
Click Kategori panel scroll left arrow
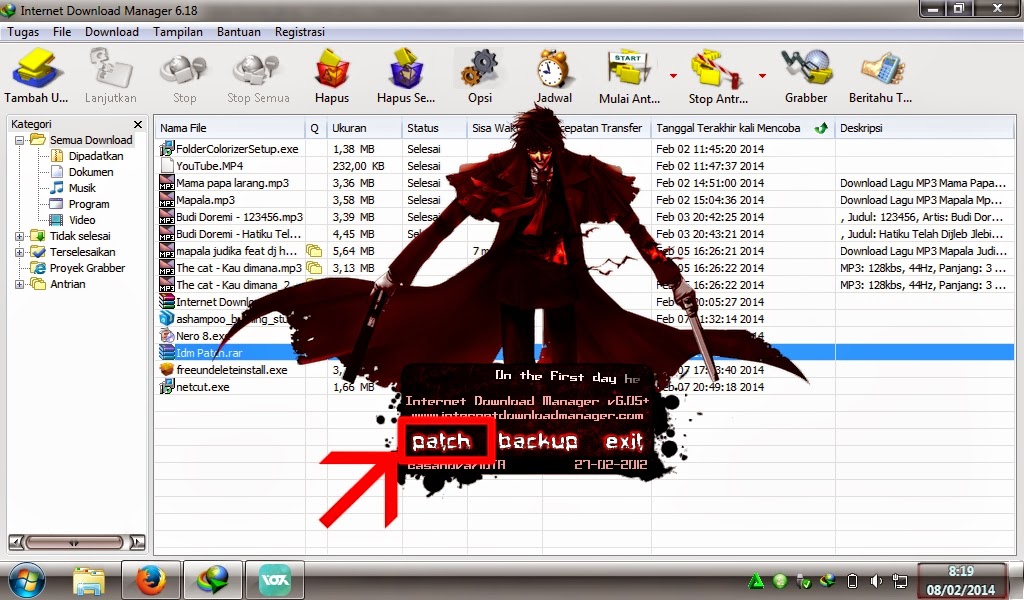pos(16,542)
